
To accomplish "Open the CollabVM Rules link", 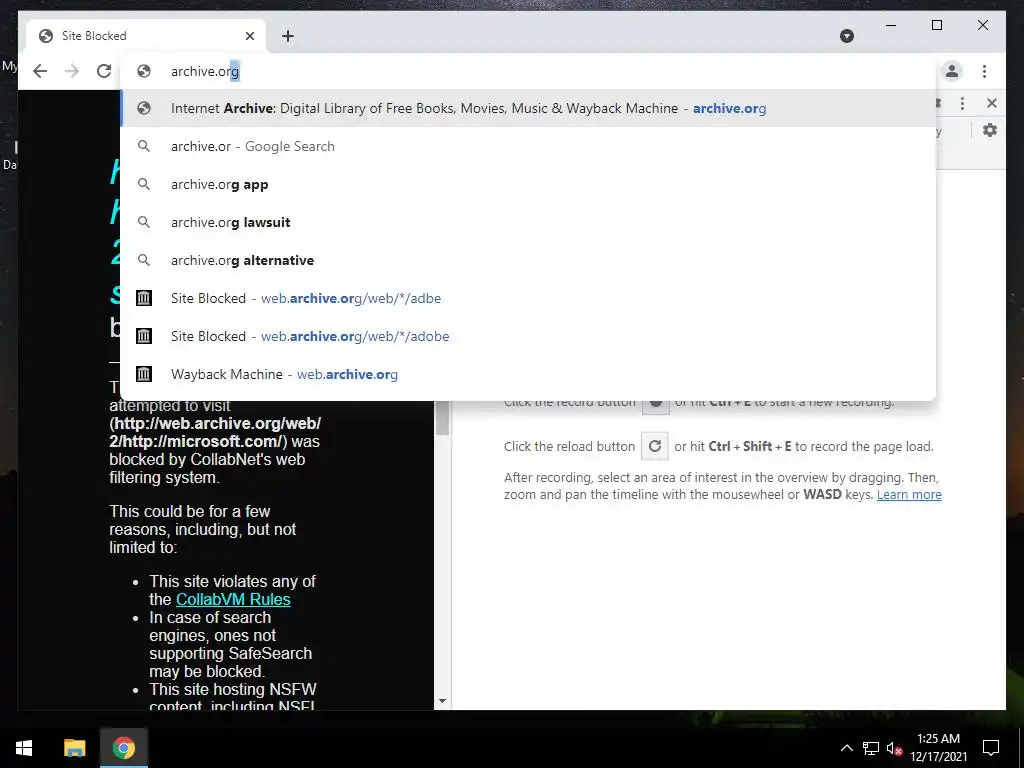I will pyautogui.click(x=233, y=600).
